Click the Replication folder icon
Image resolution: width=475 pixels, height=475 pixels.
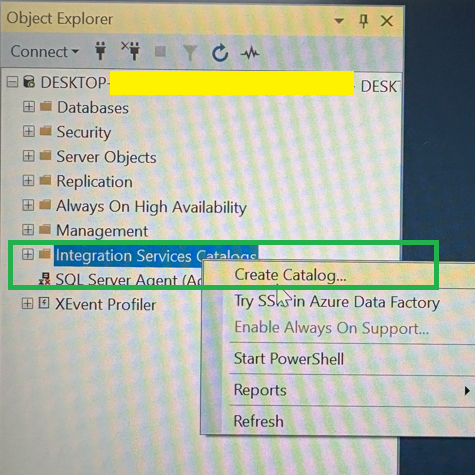pos(45,180)
